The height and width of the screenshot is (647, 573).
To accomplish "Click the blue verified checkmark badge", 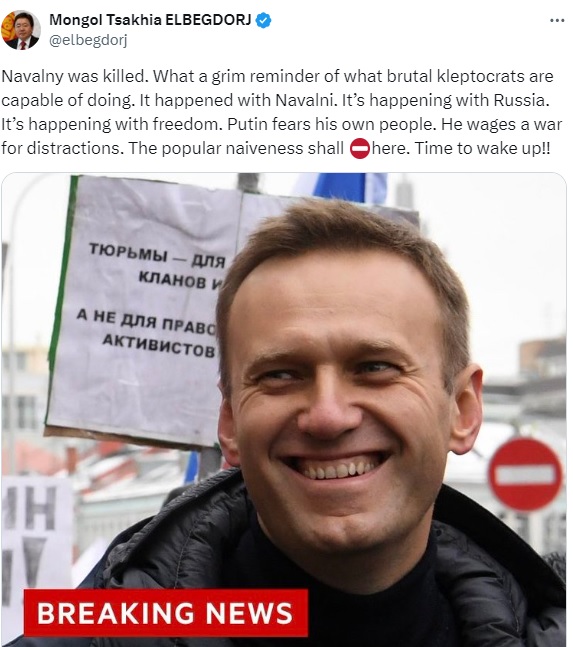I will pyautogui.click(x=264, y=20).
